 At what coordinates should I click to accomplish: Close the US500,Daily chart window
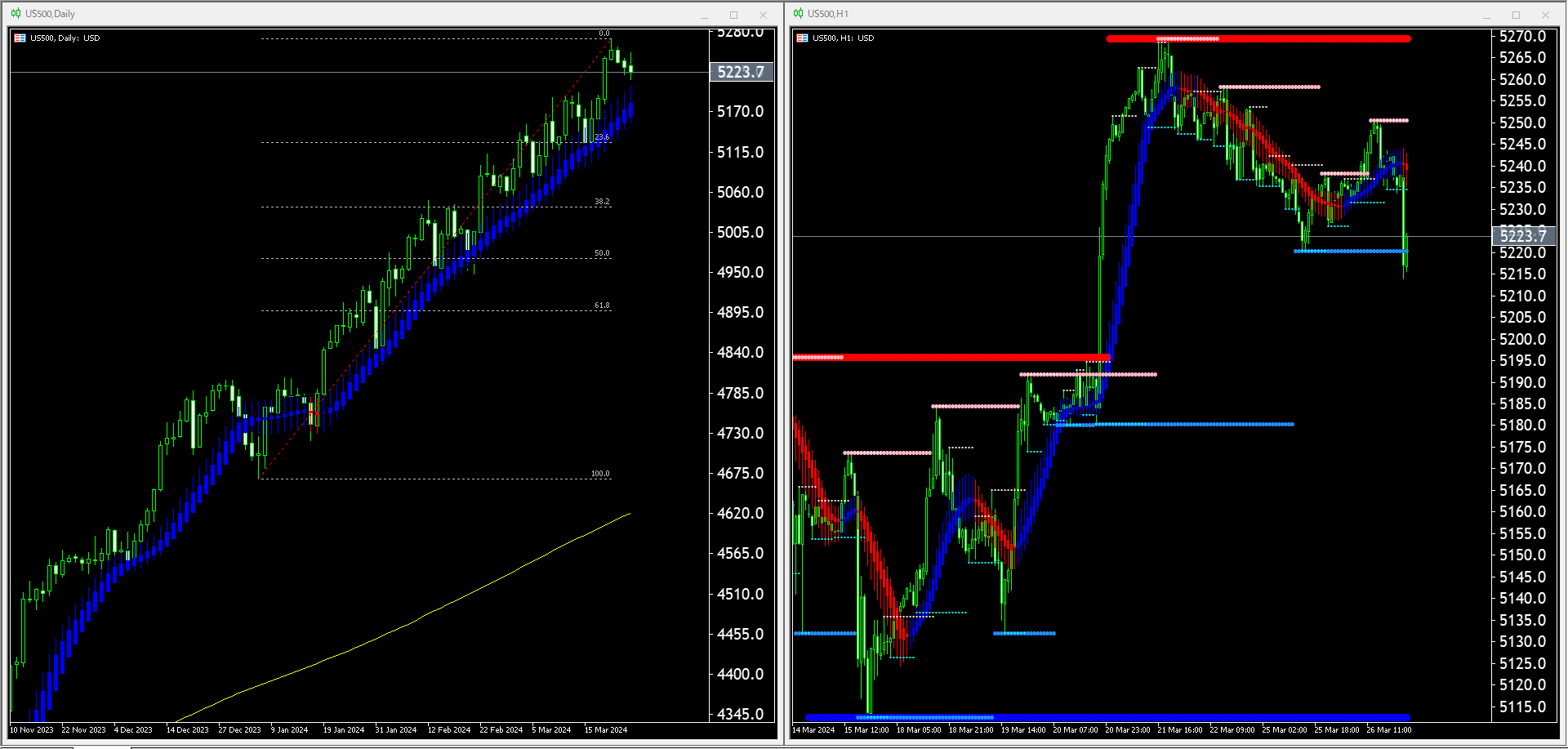click(763, 15)
